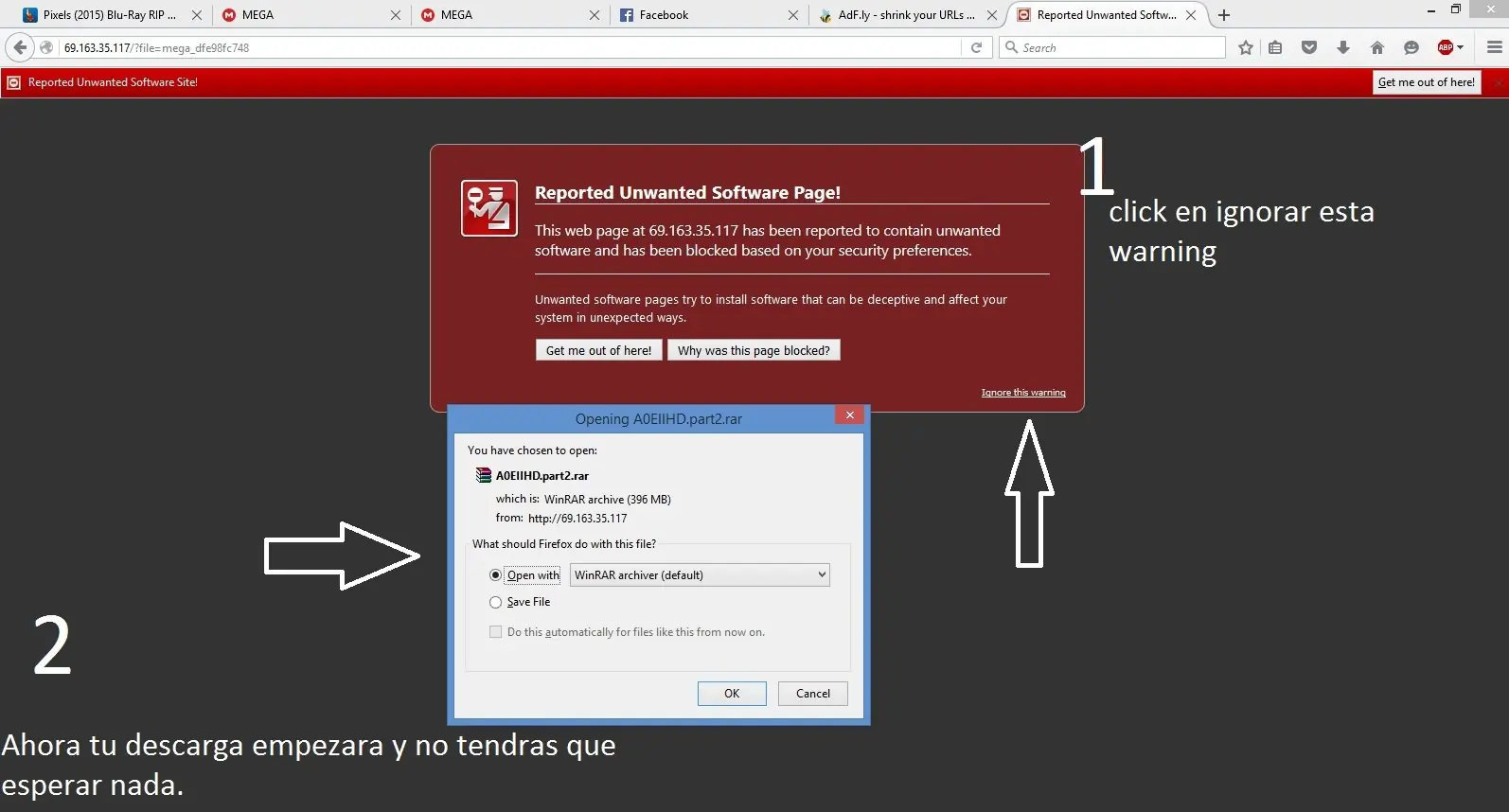Close the Facebook tab
This screenshot has height=812, width=1509.
[x=793, y=15]
